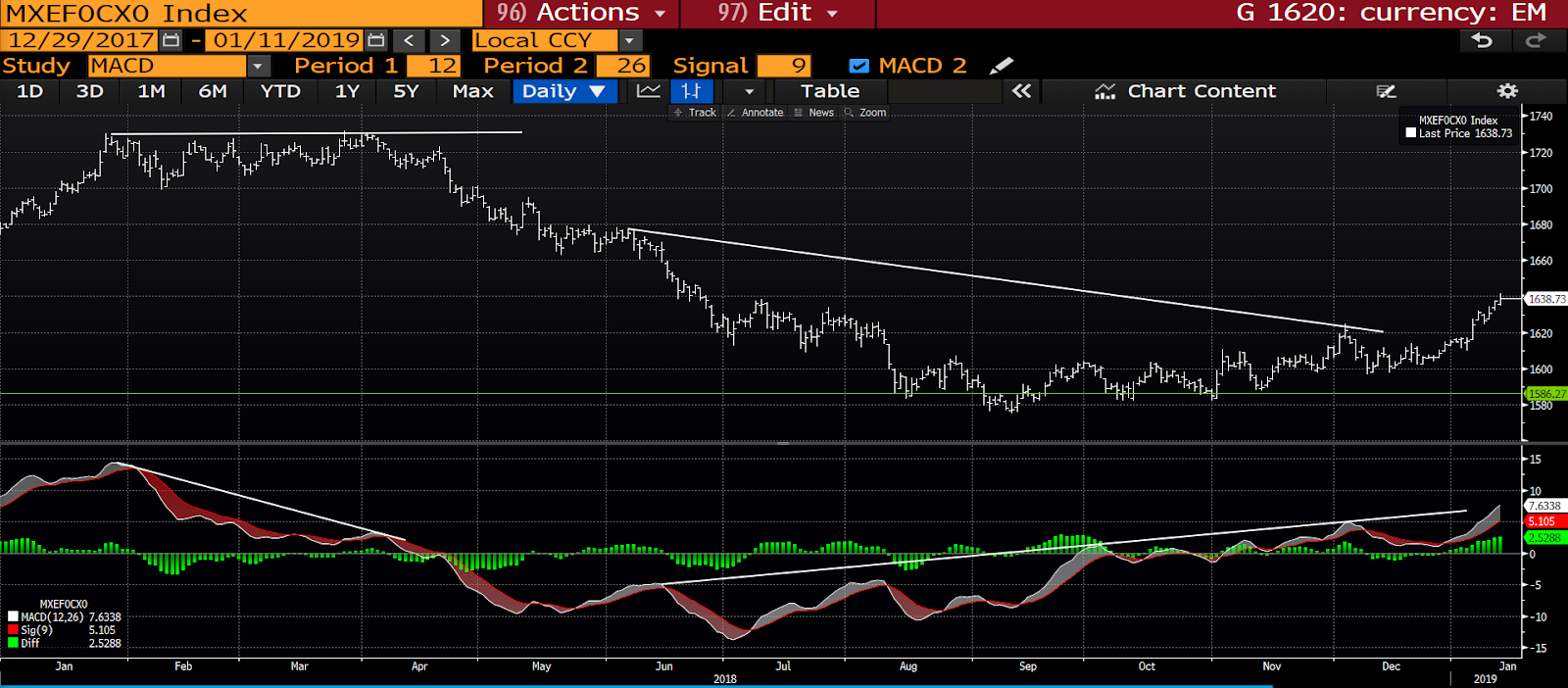Edit Signal value 9

coord(784,66)
